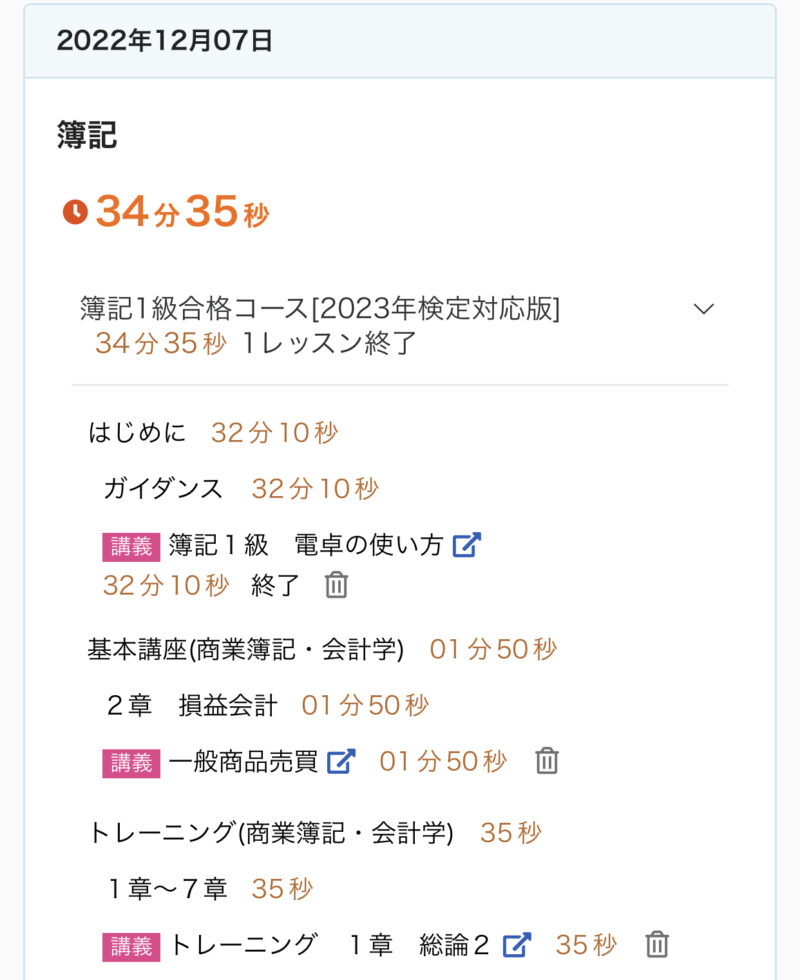Click the 簿記 subject heading
The image size is (800, 980).
coord(87,136)
